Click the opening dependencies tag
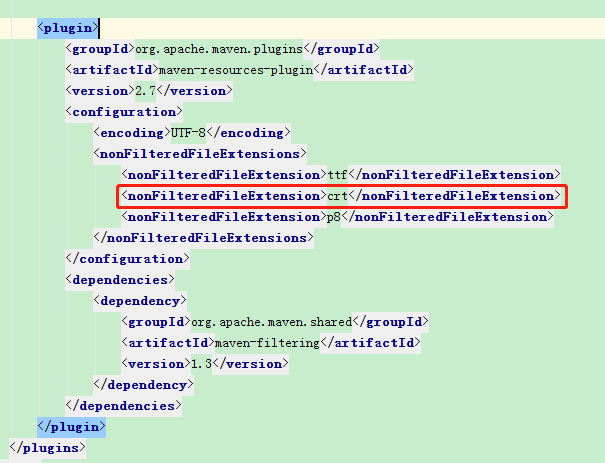The height and width of the screenshot is (463, 605). point(120,280)
